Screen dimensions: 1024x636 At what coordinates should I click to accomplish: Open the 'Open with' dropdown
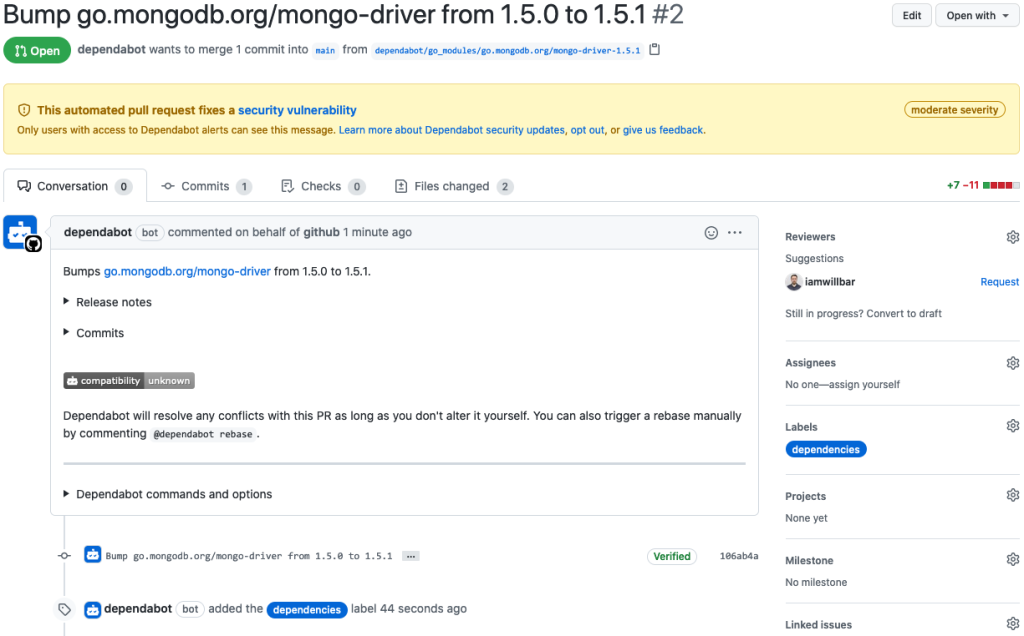(975, 15)
